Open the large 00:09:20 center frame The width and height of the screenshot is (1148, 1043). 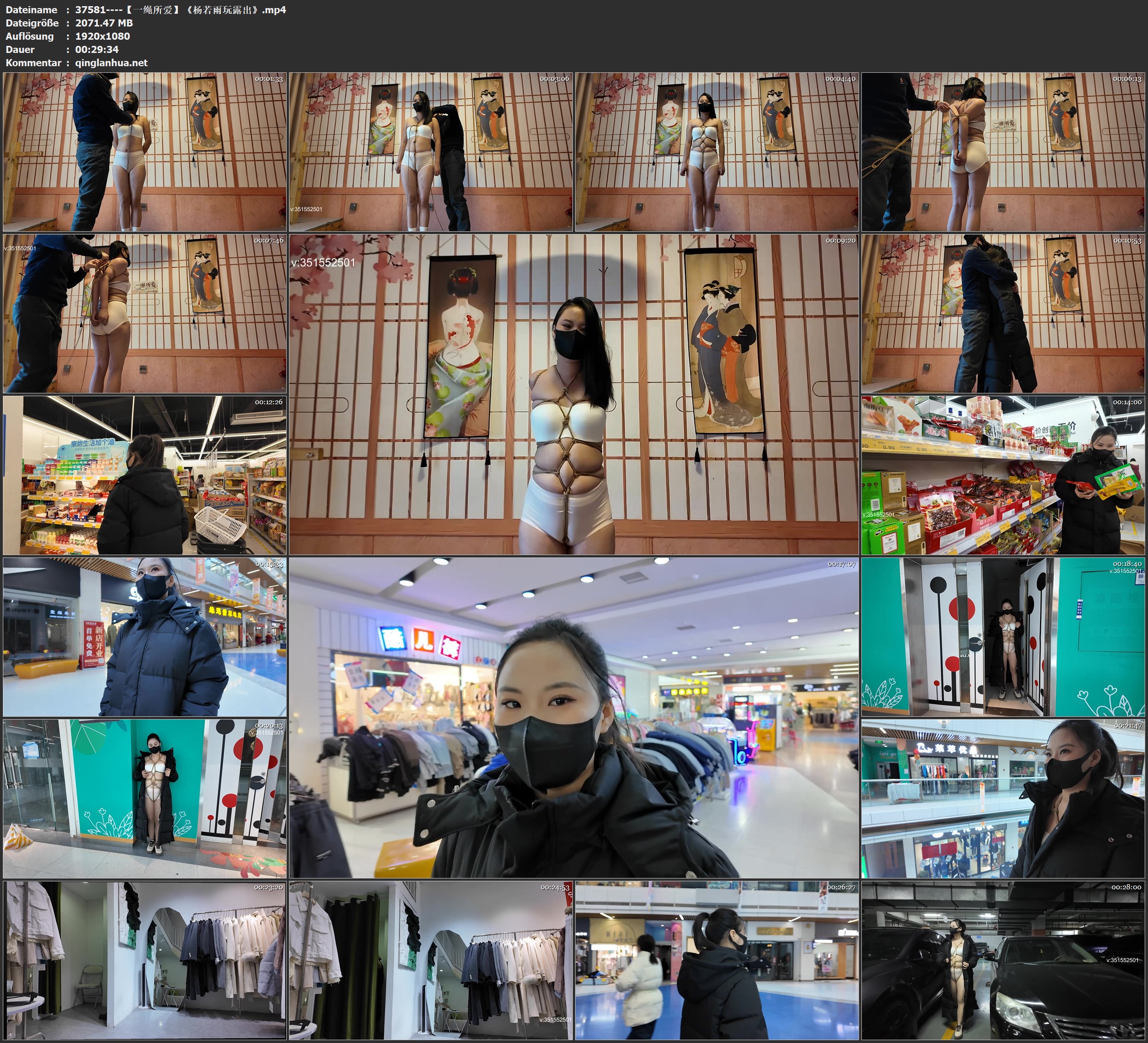tap(573, 394)
